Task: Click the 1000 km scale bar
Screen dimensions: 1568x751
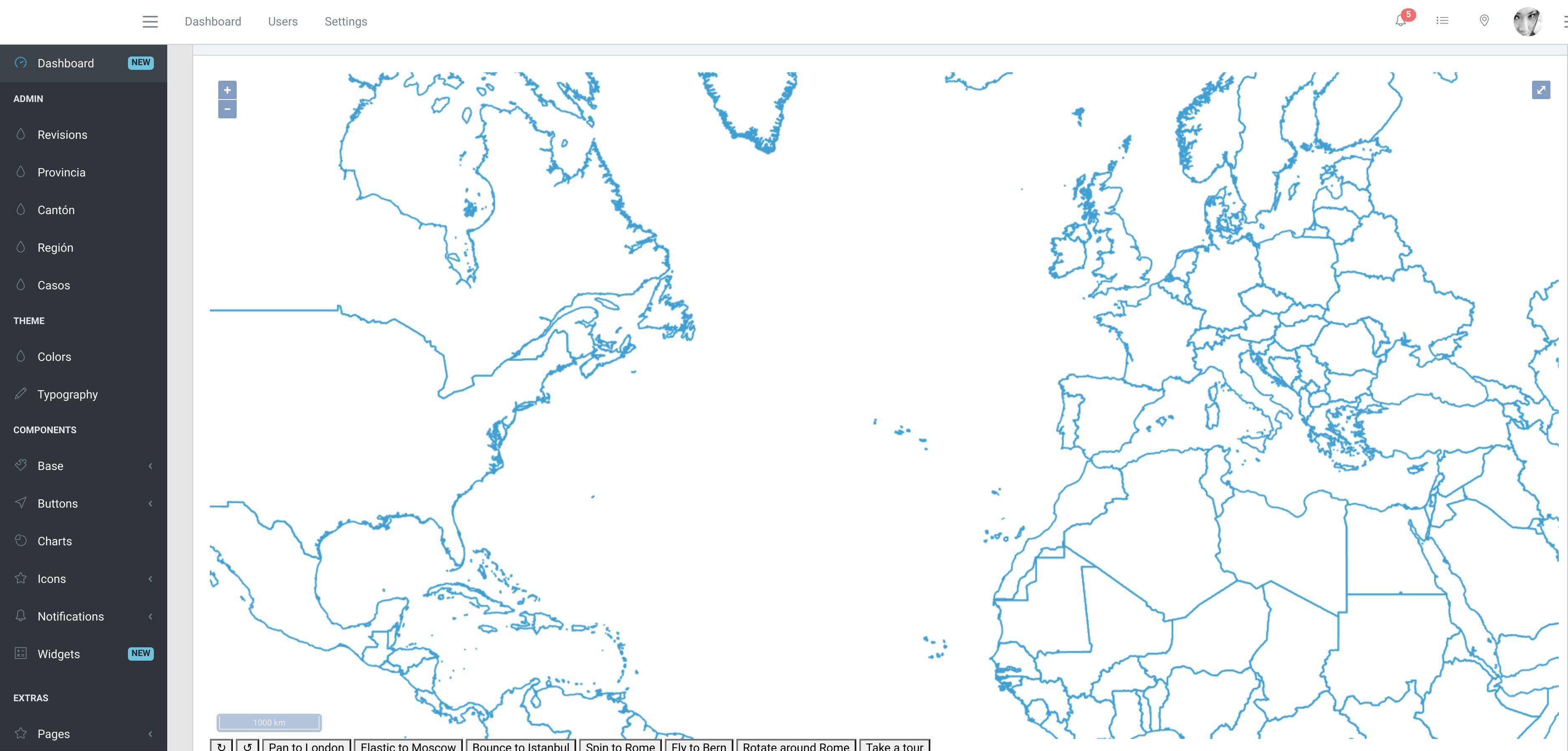Action: (269, 723)
